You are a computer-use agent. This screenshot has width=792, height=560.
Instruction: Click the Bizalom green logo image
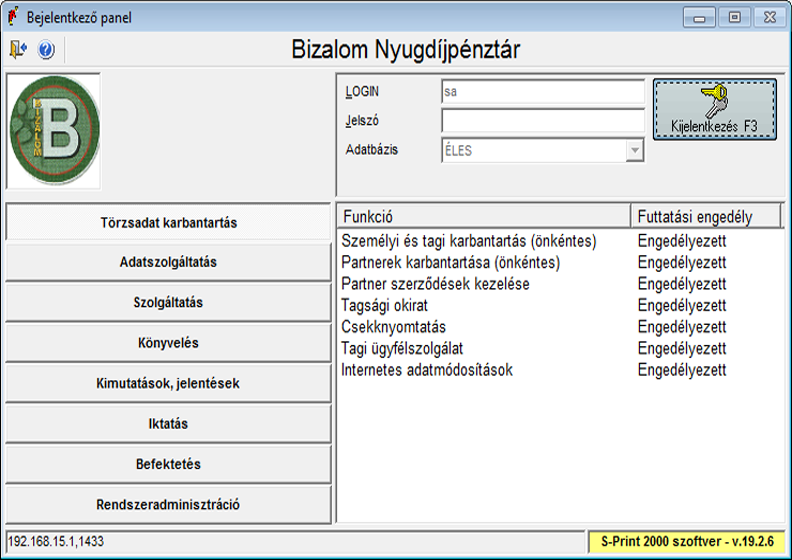[x=54, y=130]
